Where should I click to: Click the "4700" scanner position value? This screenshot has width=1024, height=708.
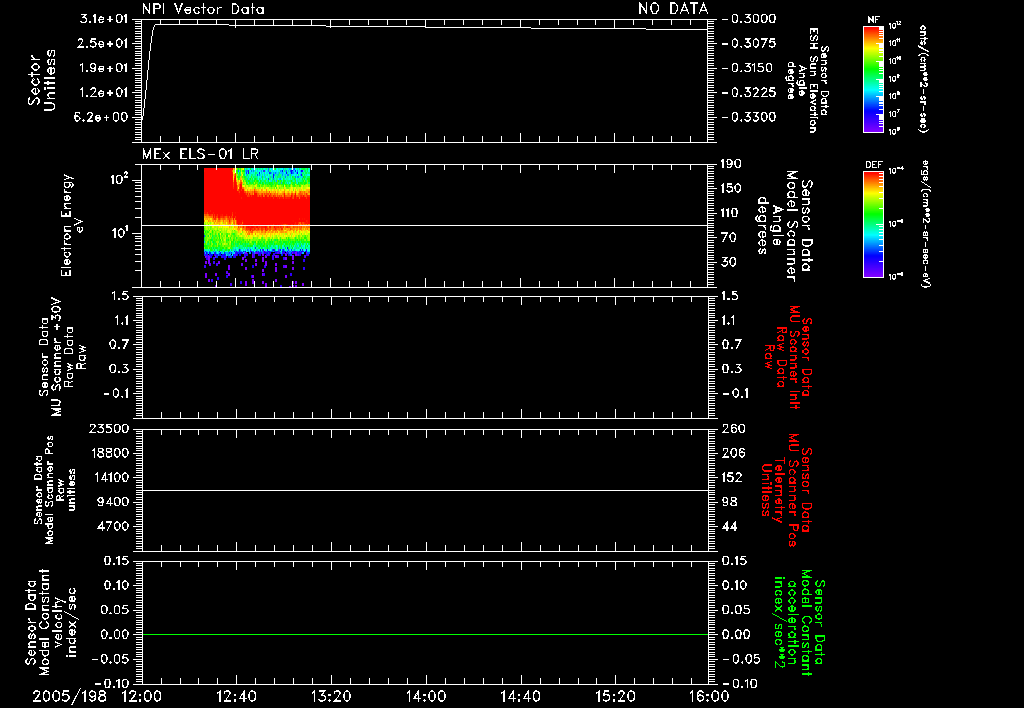pyautogui.click(x=112, y=526)
